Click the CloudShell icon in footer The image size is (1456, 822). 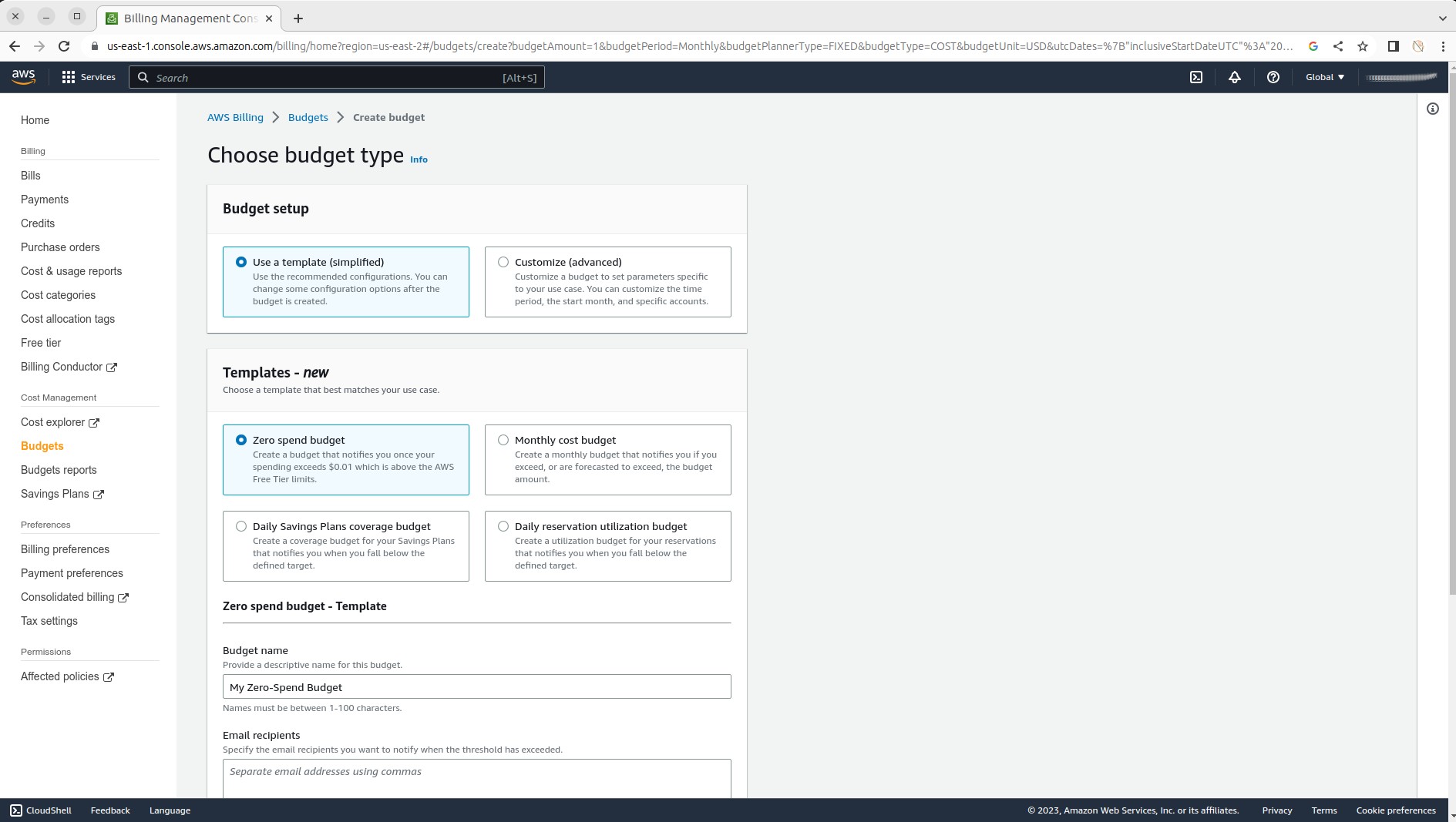pyautogui.click(x=16, y=810)
